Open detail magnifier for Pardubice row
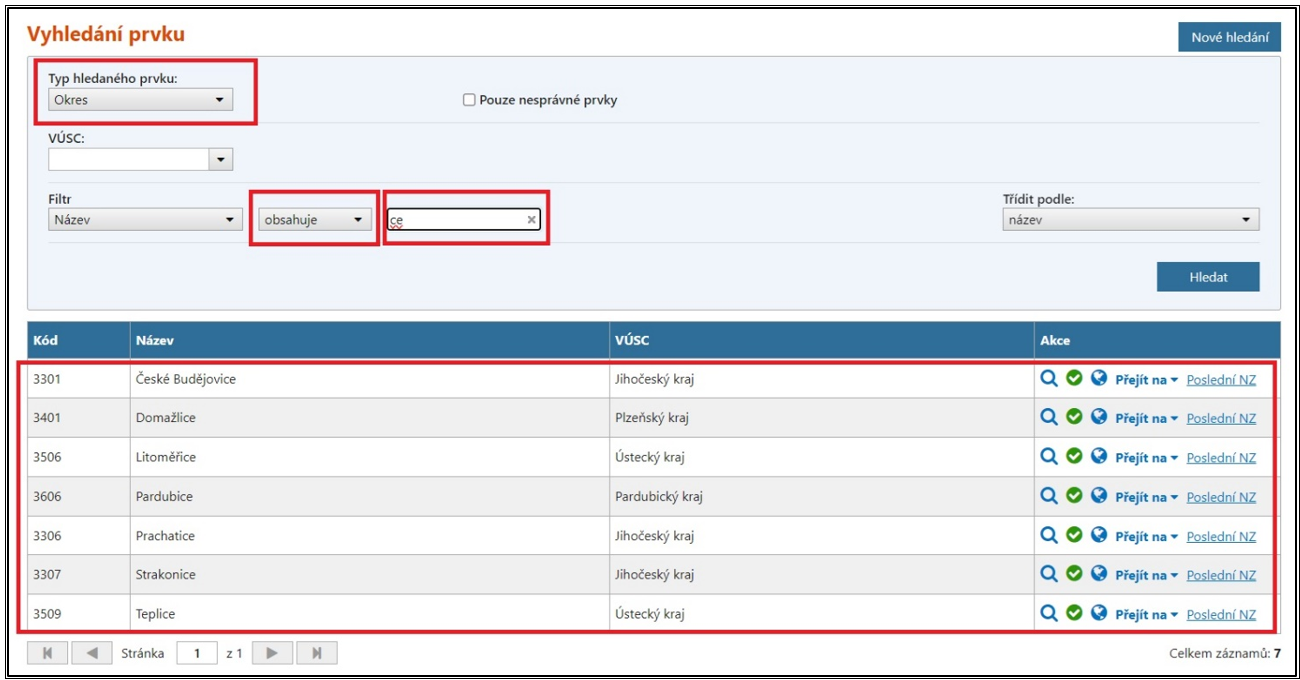The width and height of the screenshot is (1300, 680). pyautogui.click(x=1048, y=495)
